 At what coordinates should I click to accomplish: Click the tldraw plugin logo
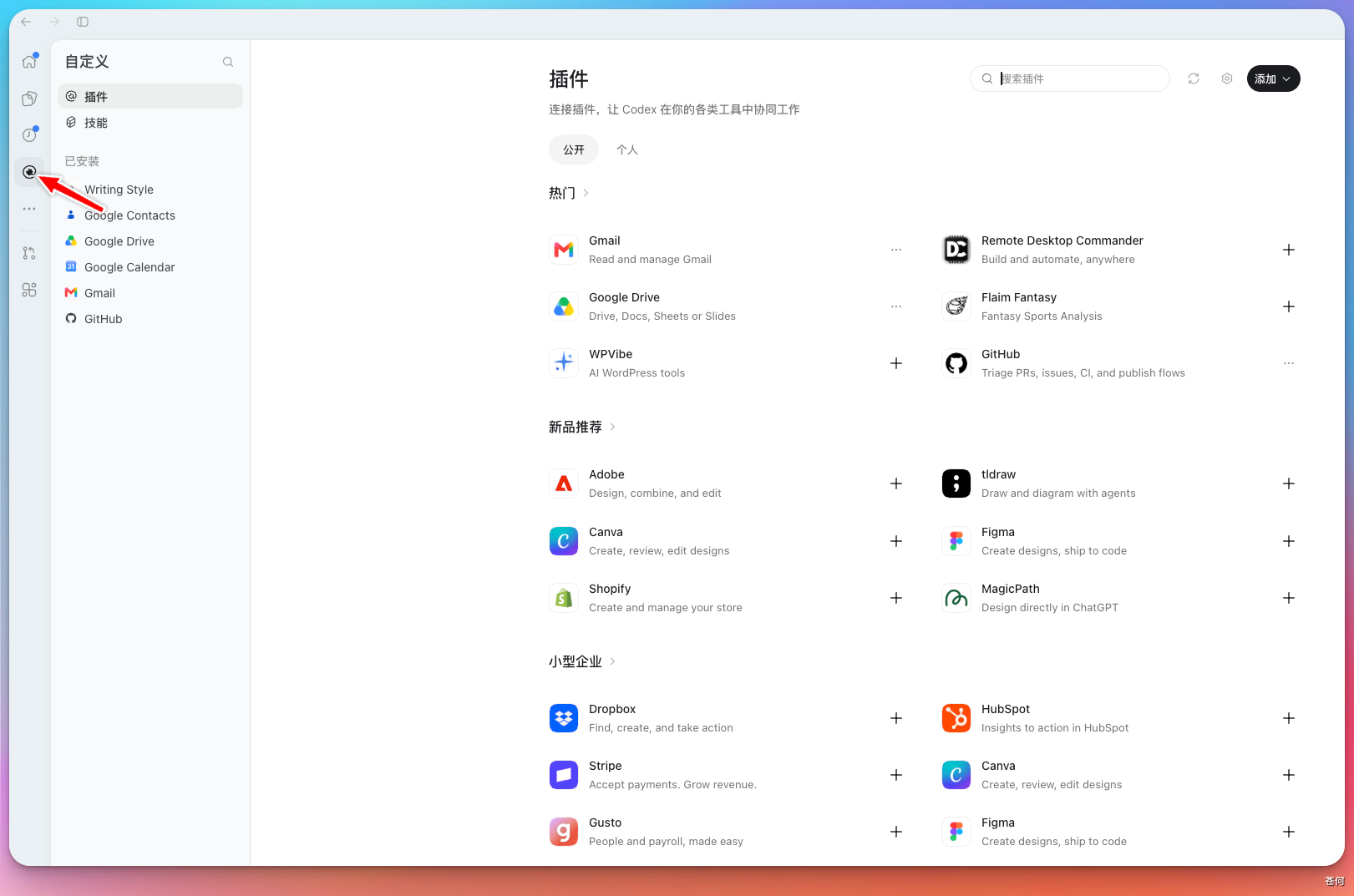(x=956, y=483)
